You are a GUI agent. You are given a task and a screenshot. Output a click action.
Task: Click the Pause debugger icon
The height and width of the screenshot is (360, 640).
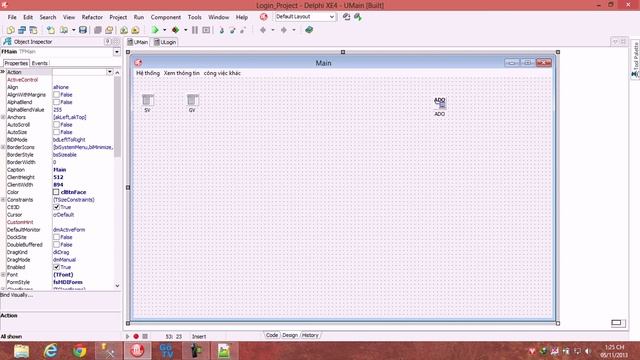[x=195, y=30]
